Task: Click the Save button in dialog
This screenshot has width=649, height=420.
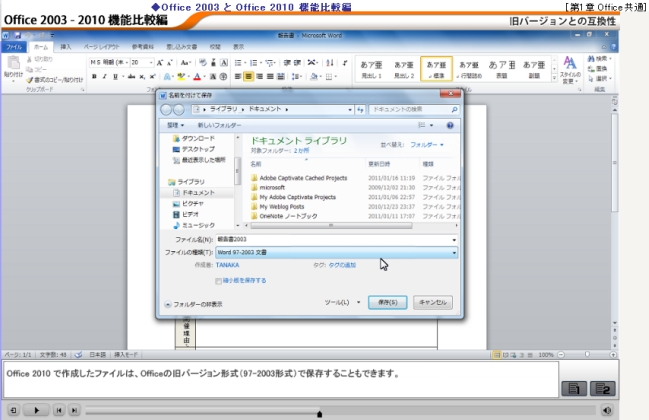Action: click(387, 302)
